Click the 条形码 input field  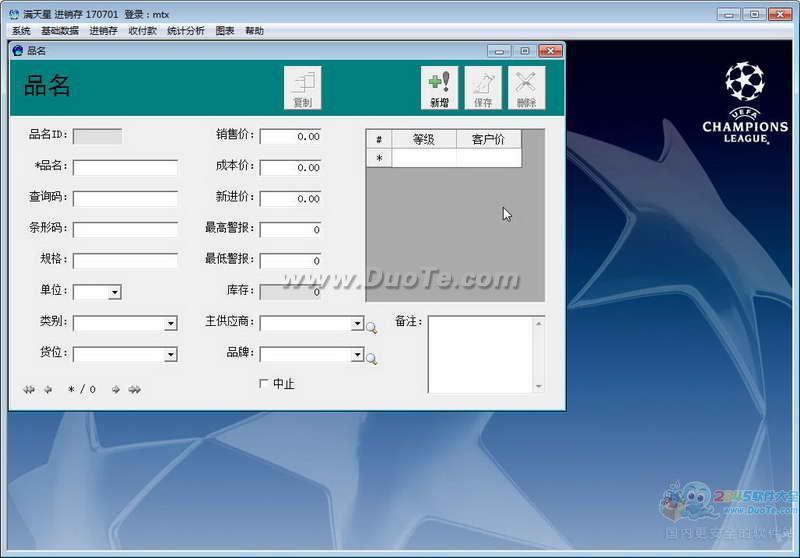click(126, 230)
